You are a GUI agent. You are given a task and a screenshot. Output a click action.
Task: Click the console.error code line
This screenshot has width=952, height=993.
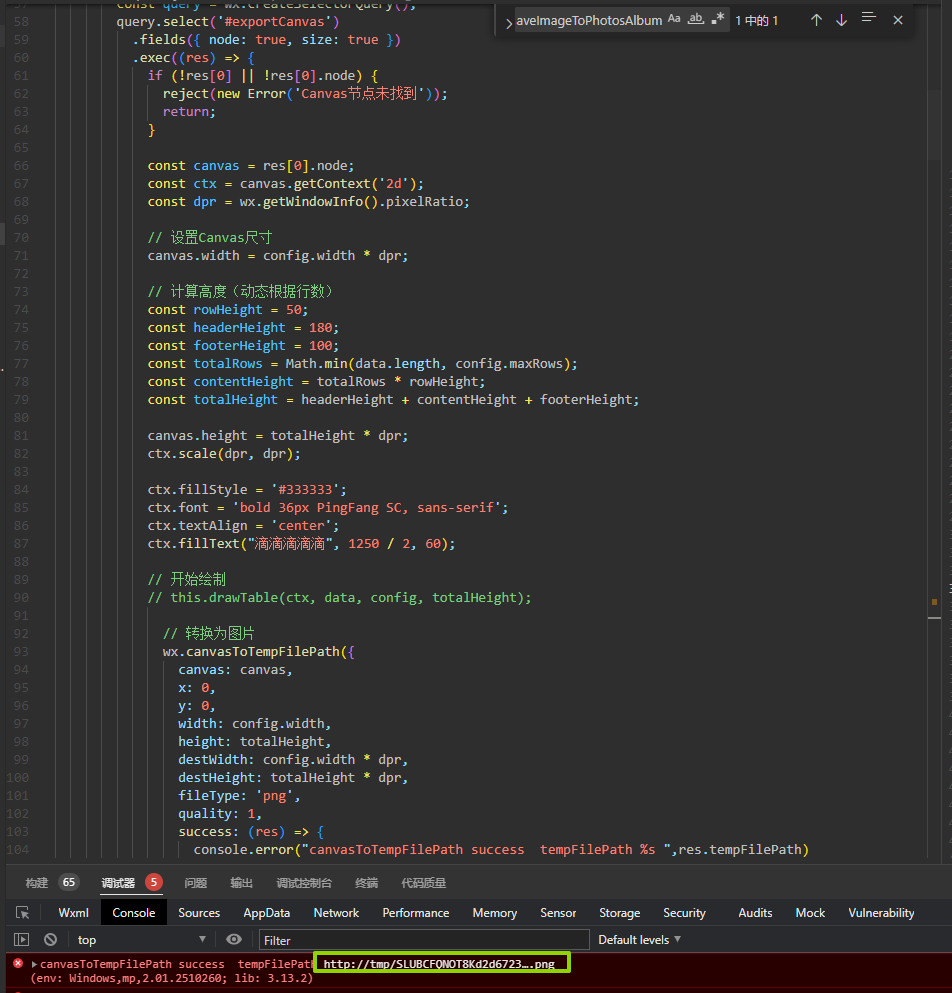pos(501,849)
